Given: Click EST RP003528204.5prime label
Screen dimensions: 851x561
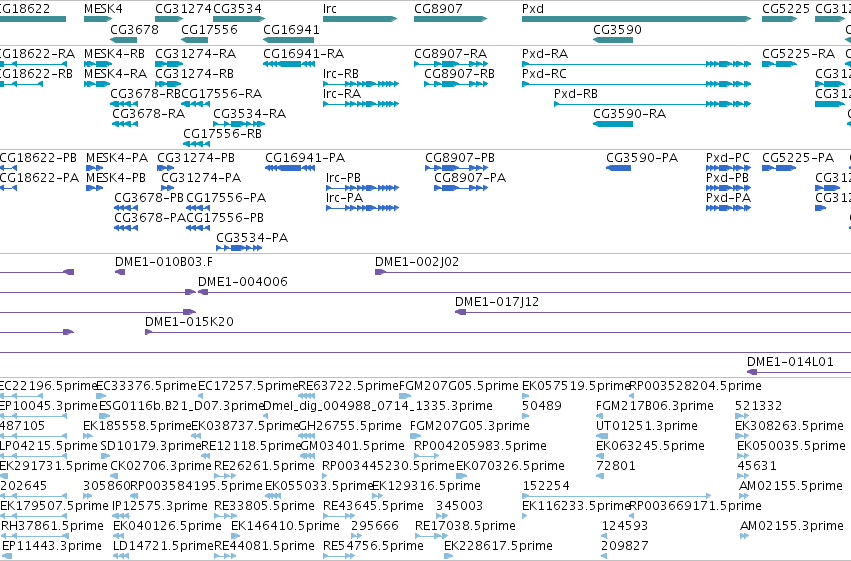Looking at the screenshot, I should pos(695,386).
